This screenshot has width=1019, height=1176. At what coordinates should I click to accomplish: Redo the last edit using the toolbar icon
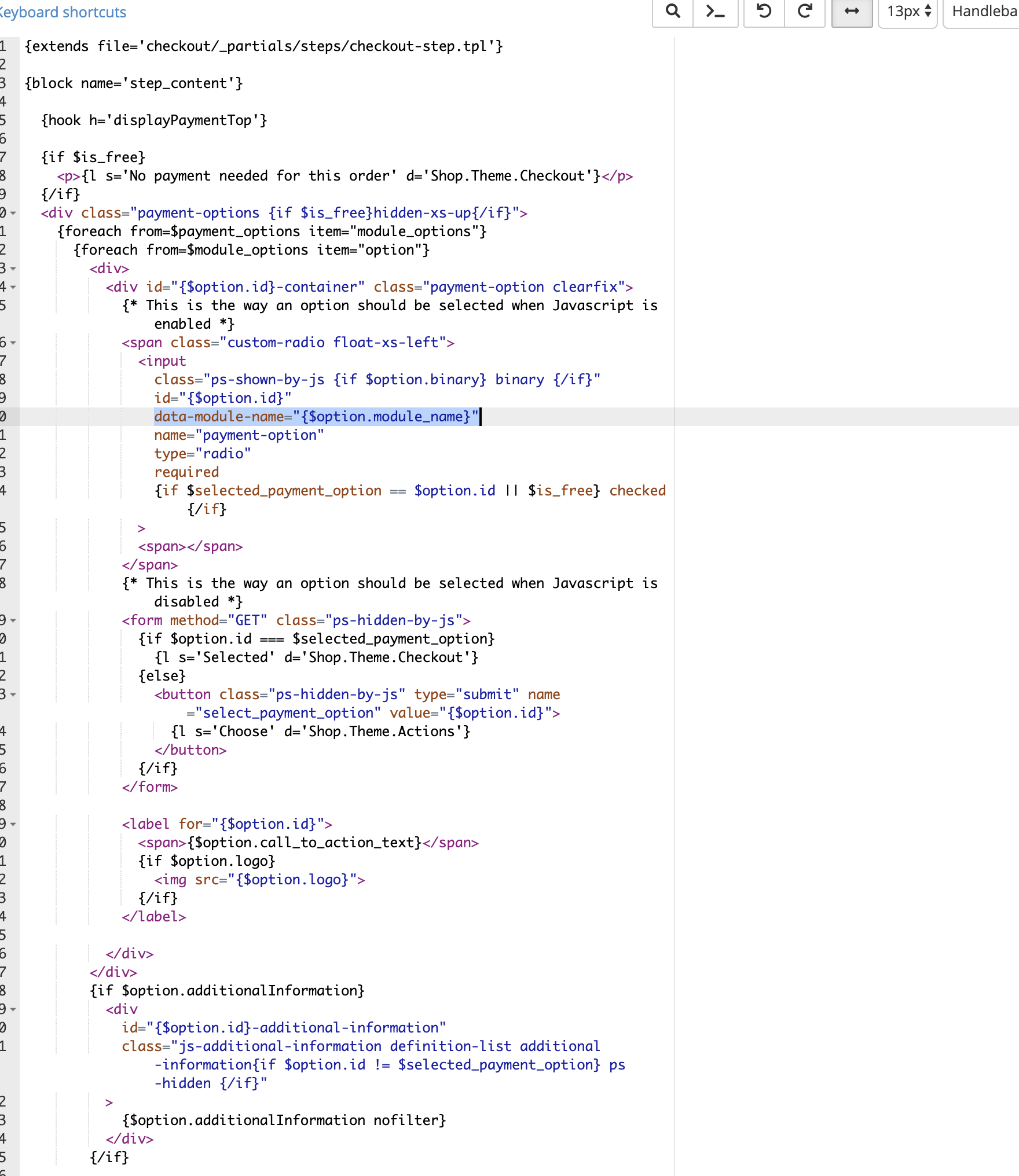(805, 12)
